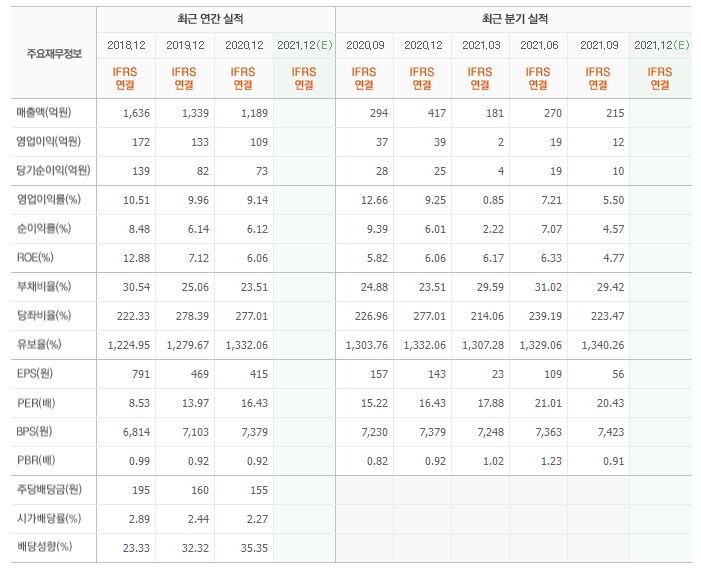Click the 215 revenue value for 2021.09

pos(615,113)
